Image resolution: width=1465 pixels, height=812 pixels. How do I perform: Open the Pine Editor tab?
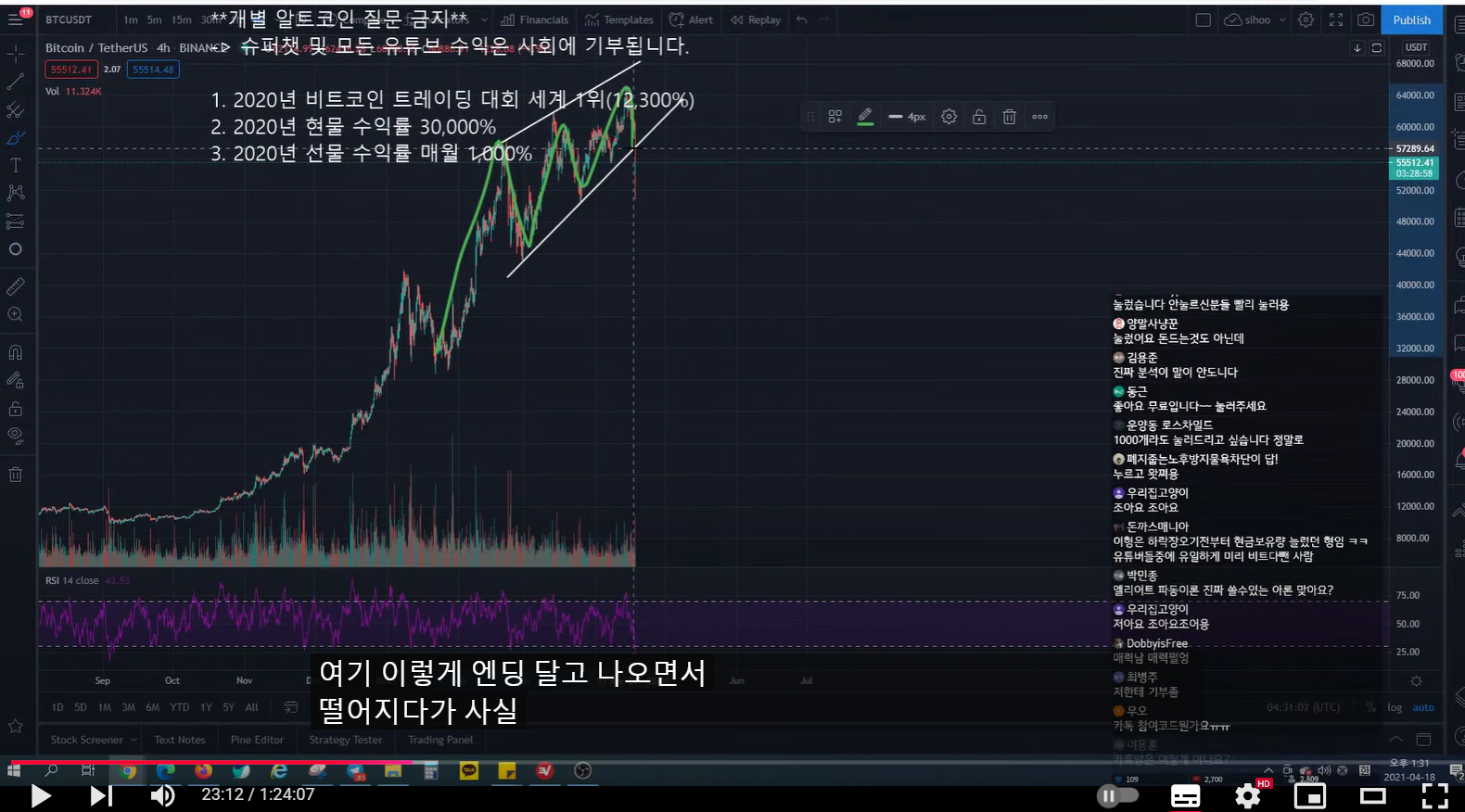257,740
